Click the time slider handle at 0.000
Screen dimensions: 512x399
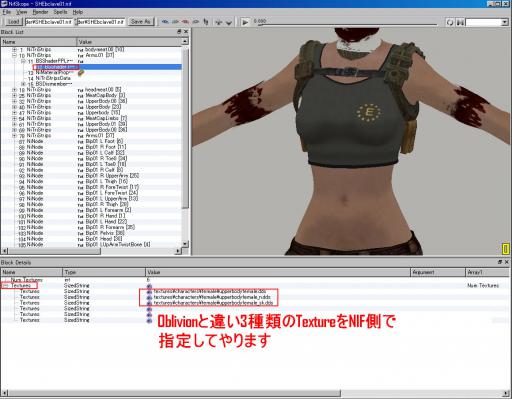(x=260, y=24)
